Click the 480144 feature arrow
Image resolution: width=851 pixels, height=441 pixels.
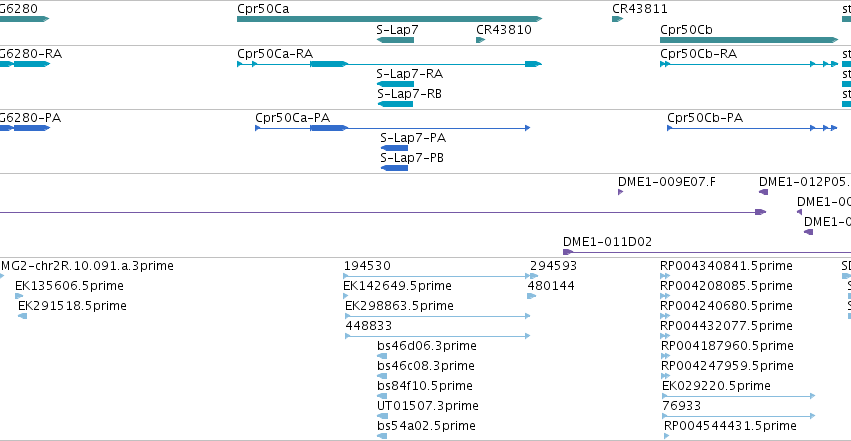click(532, 296)
